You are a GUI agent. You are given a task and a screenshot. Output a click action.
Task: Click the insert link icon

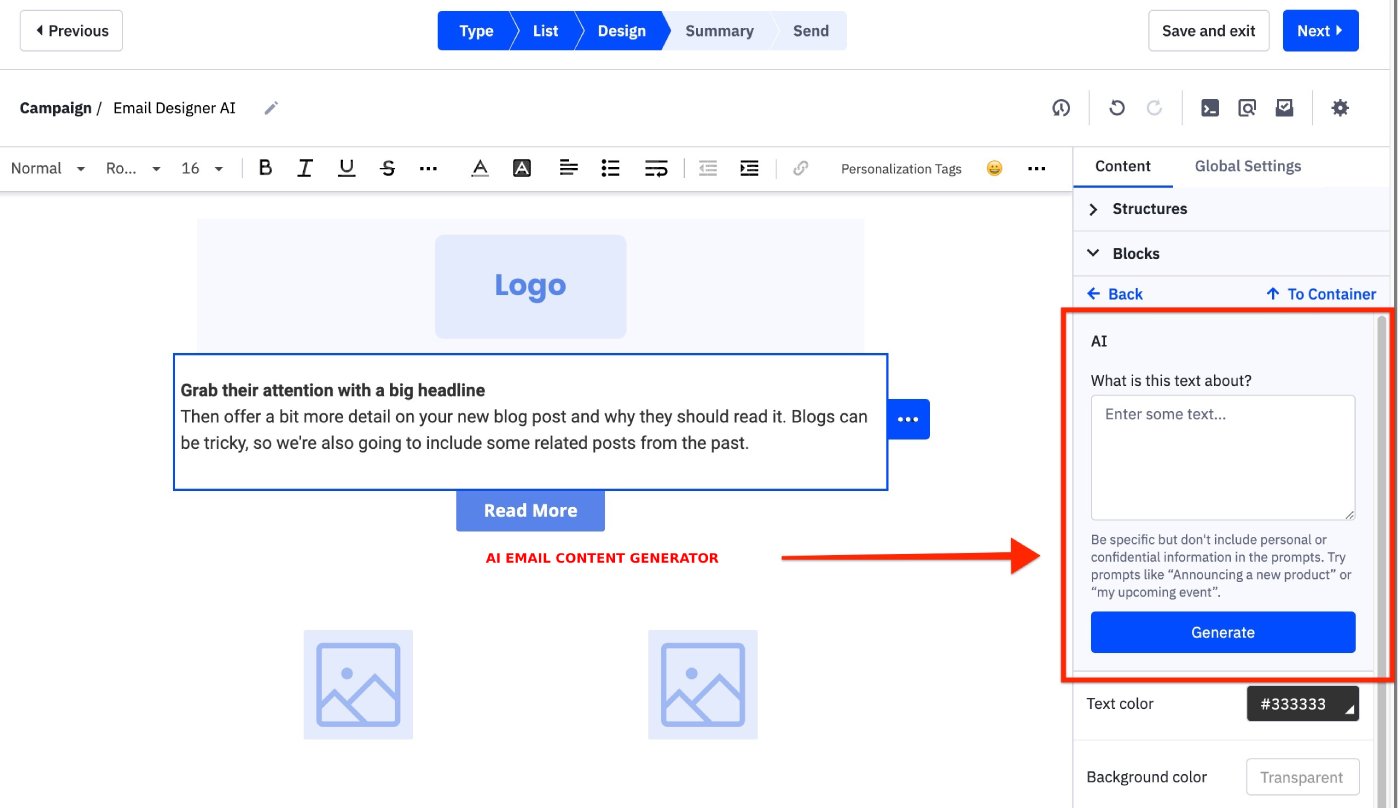tap(800, 168)
